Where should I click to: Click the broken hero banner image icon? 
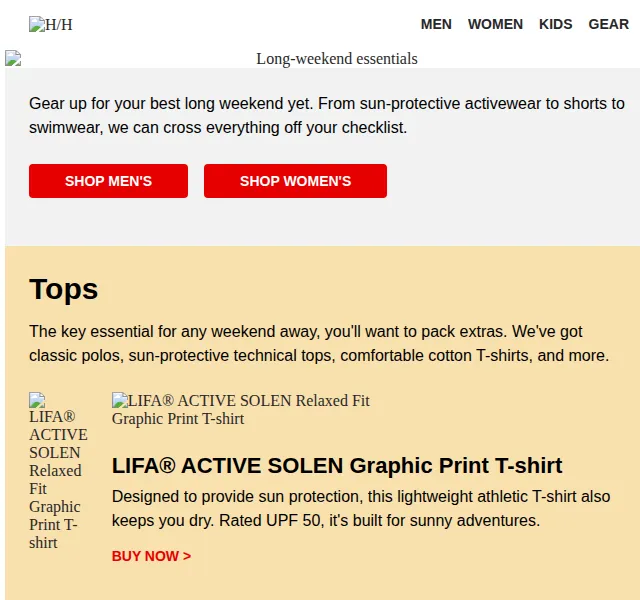coord(13,58)
